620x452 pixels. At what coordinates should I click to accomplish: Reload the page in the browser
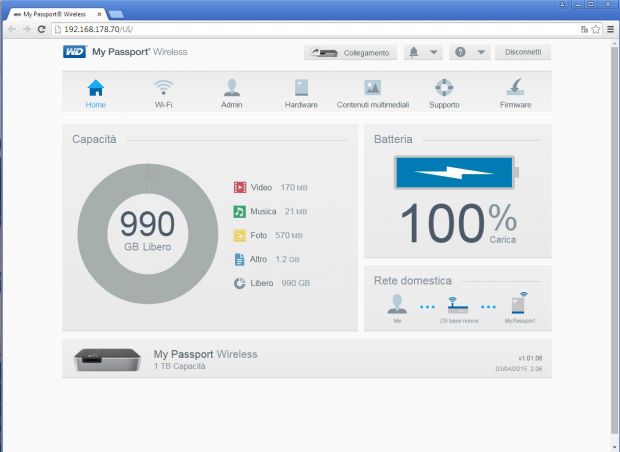tap(41, 29)
